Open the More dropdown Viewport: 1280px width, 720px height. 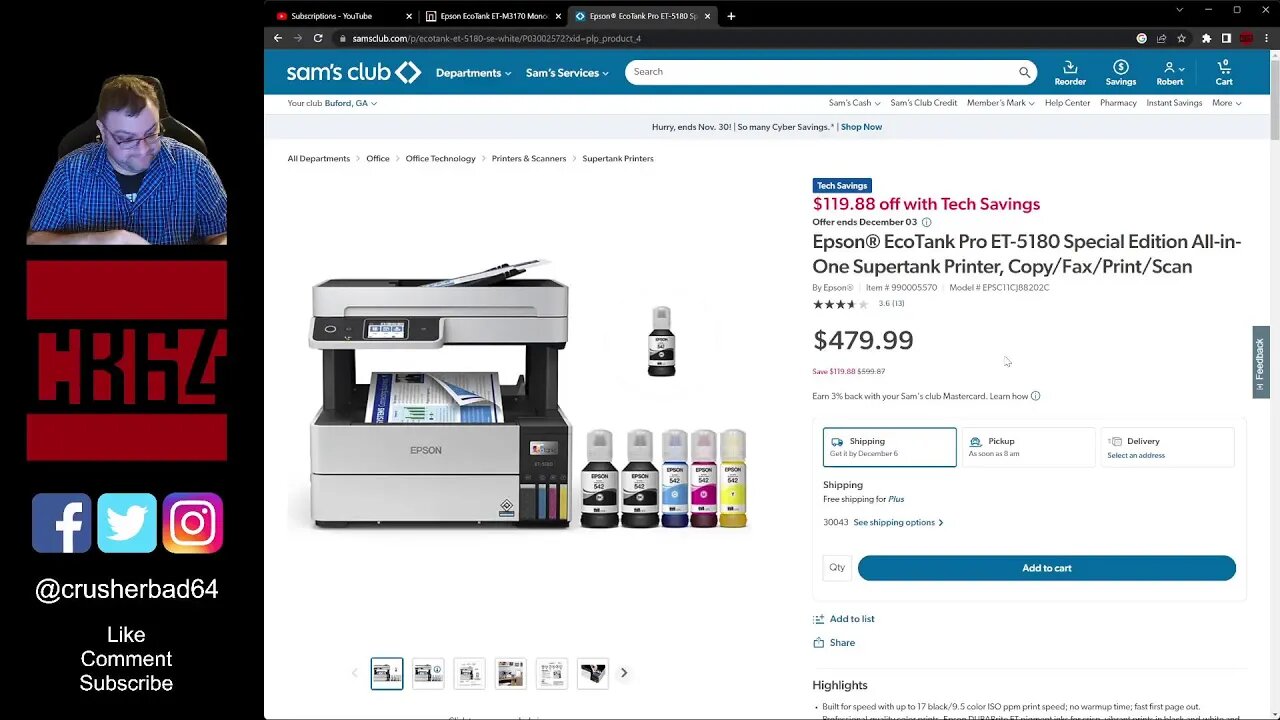(1226, 103)
